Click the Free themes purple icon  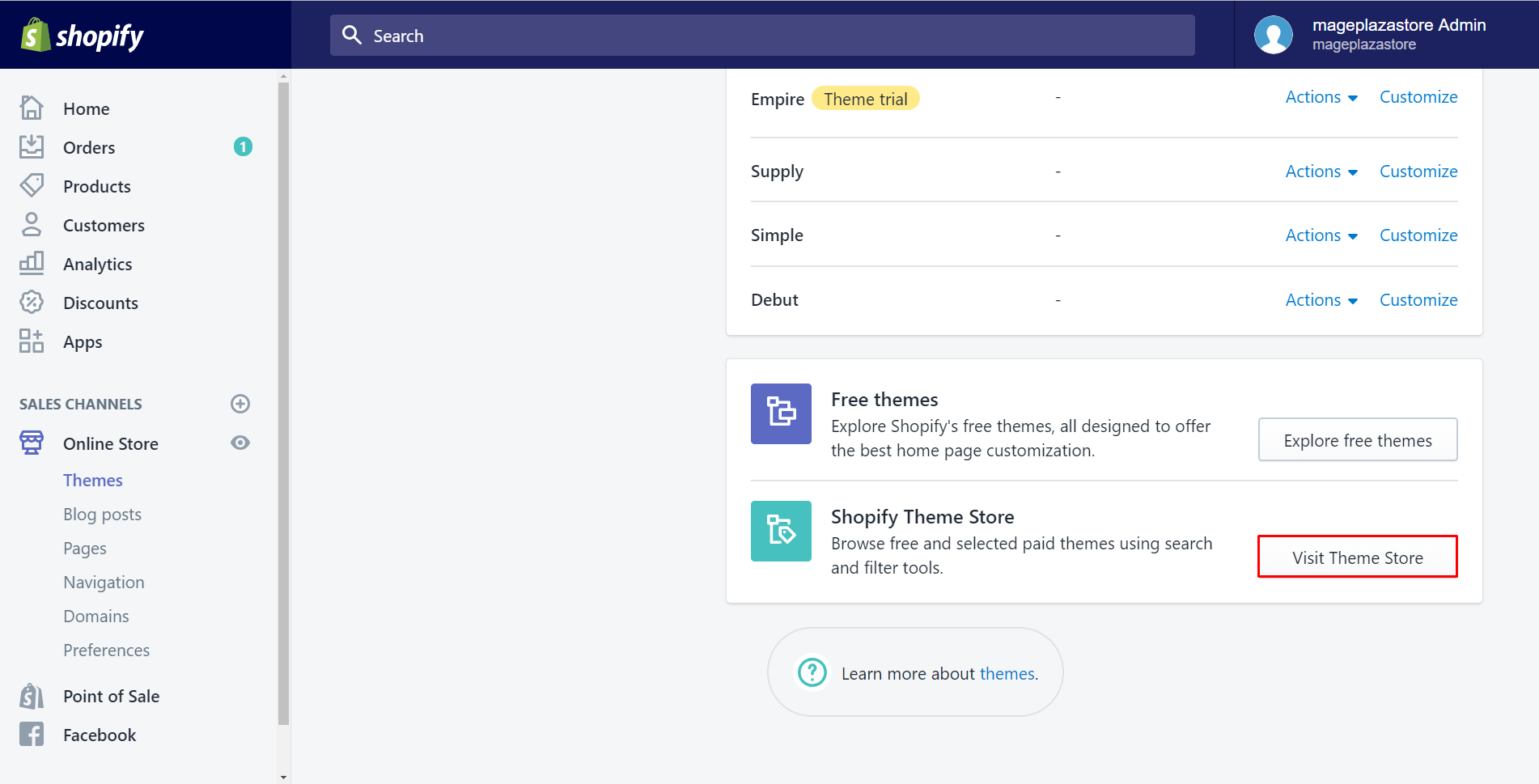point(781,413)
